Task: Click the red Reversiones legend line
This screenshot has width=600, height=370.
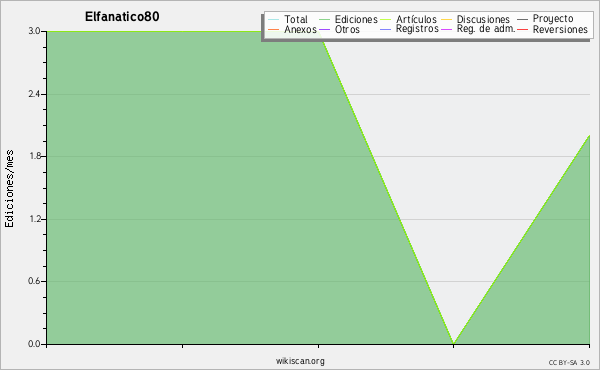Action: pos(522,29)
